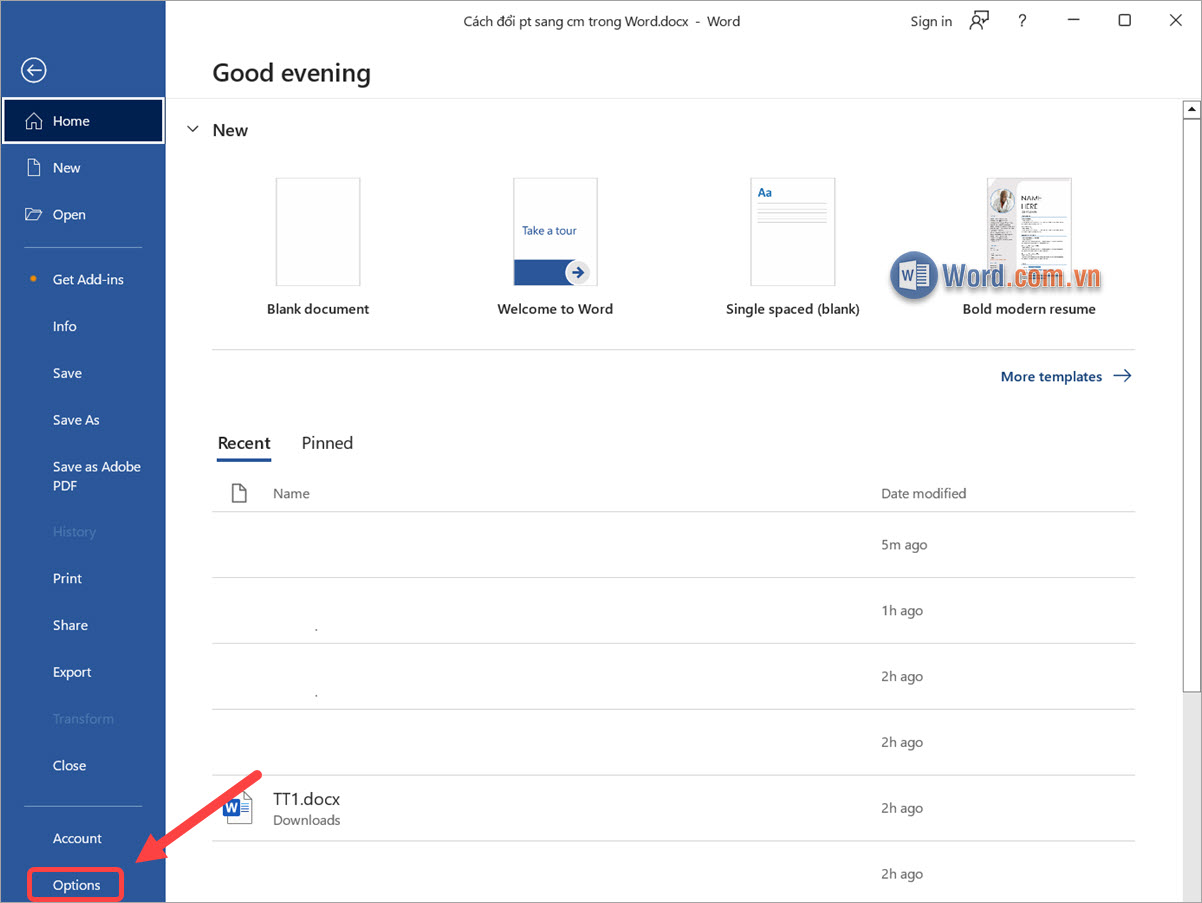Follow the More templates link
The width and height of the screenshot is (1202, 903).
click(1065, 376)
